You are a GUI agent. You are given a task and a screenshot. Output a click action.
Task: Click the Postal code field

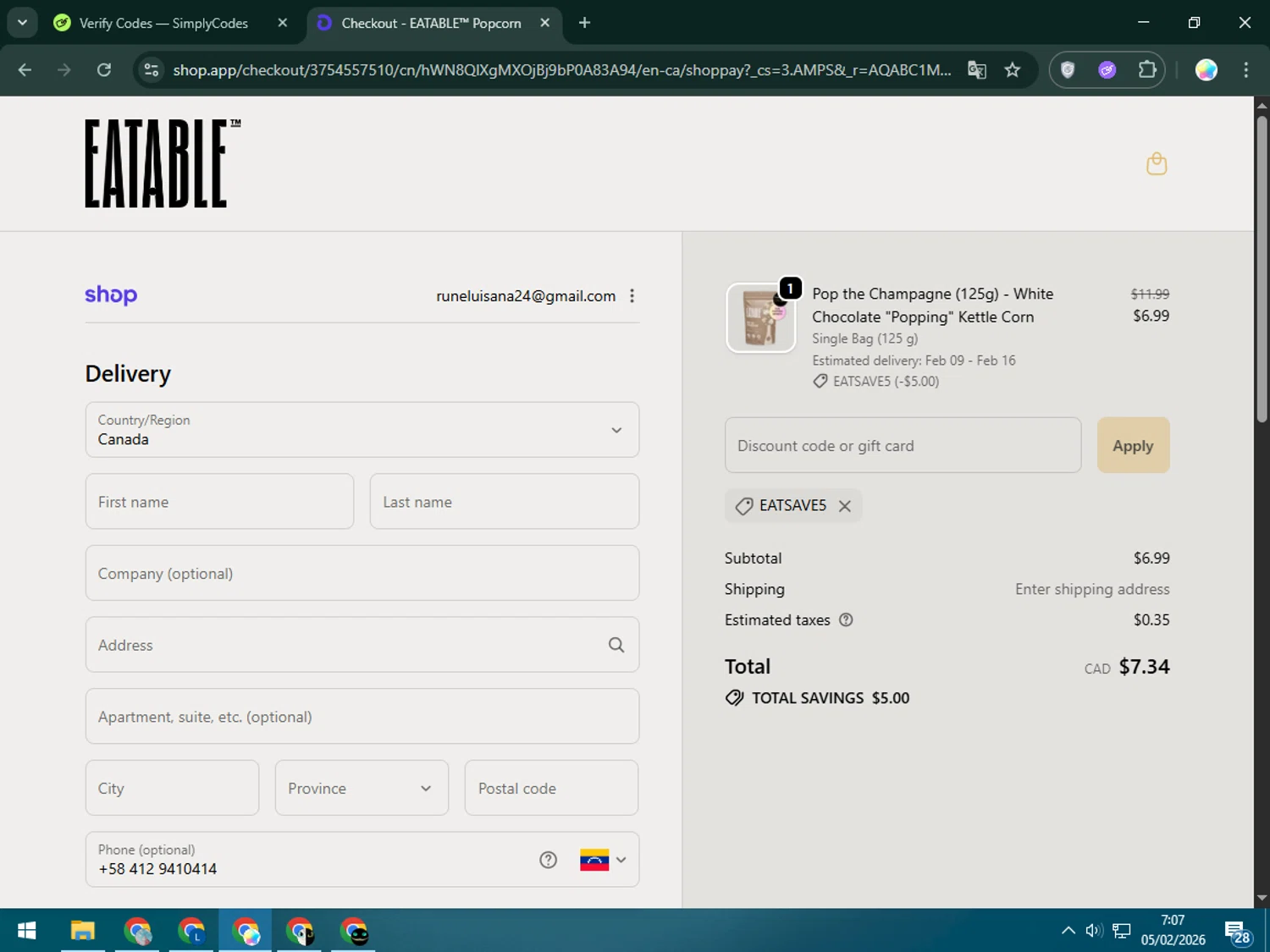[551, 788]
